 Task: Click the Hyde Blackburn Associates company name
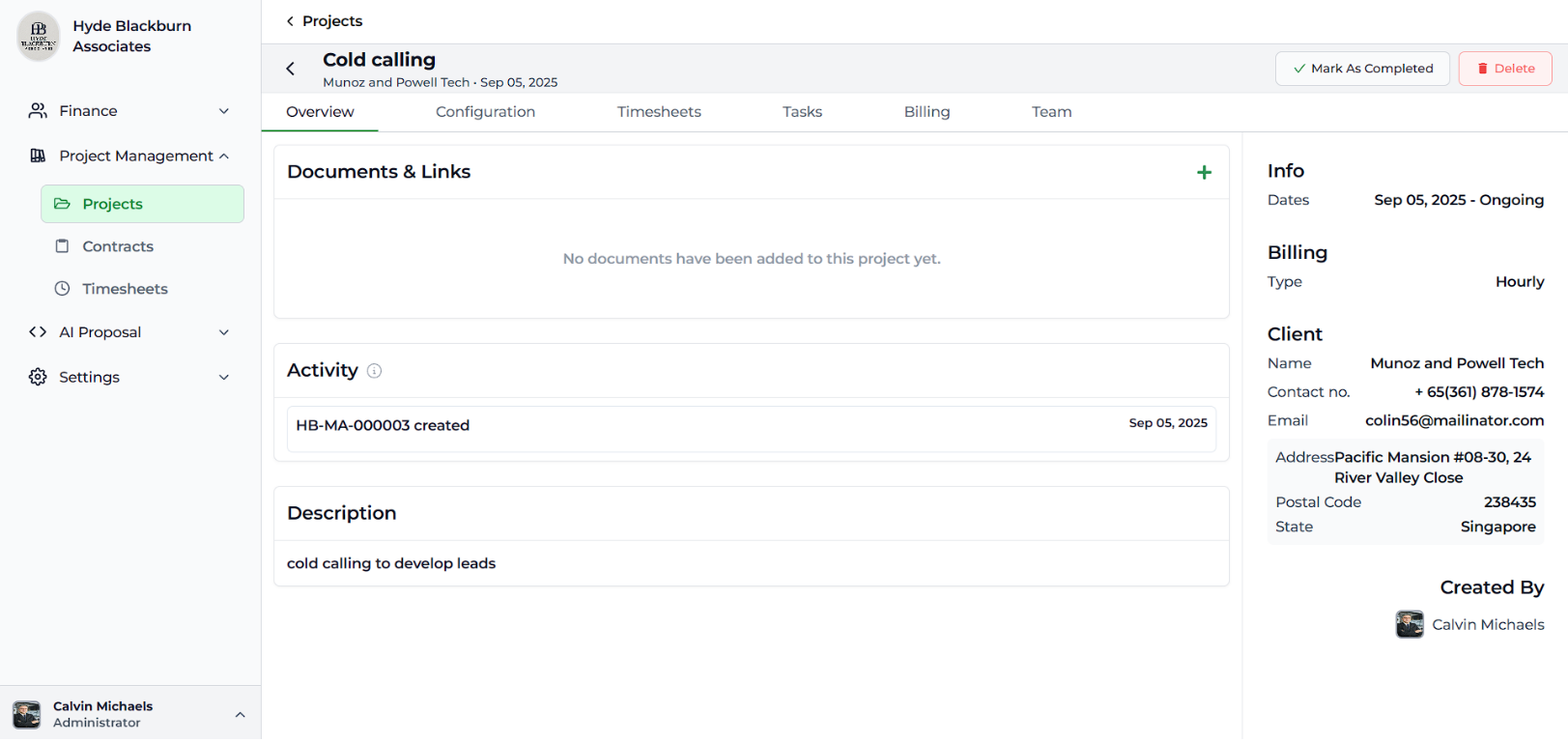coord(132,36)
